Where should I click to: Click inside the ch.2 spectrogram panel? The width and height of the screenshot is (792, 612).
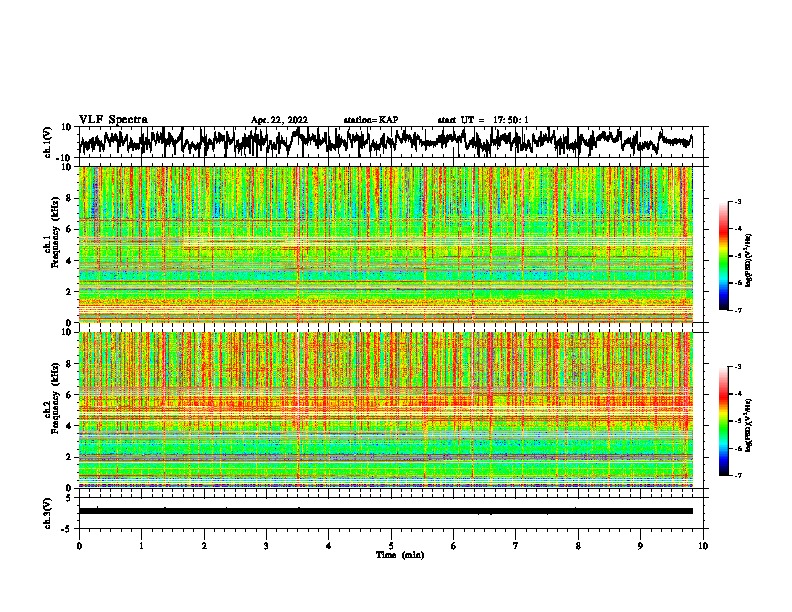[386, 410]
